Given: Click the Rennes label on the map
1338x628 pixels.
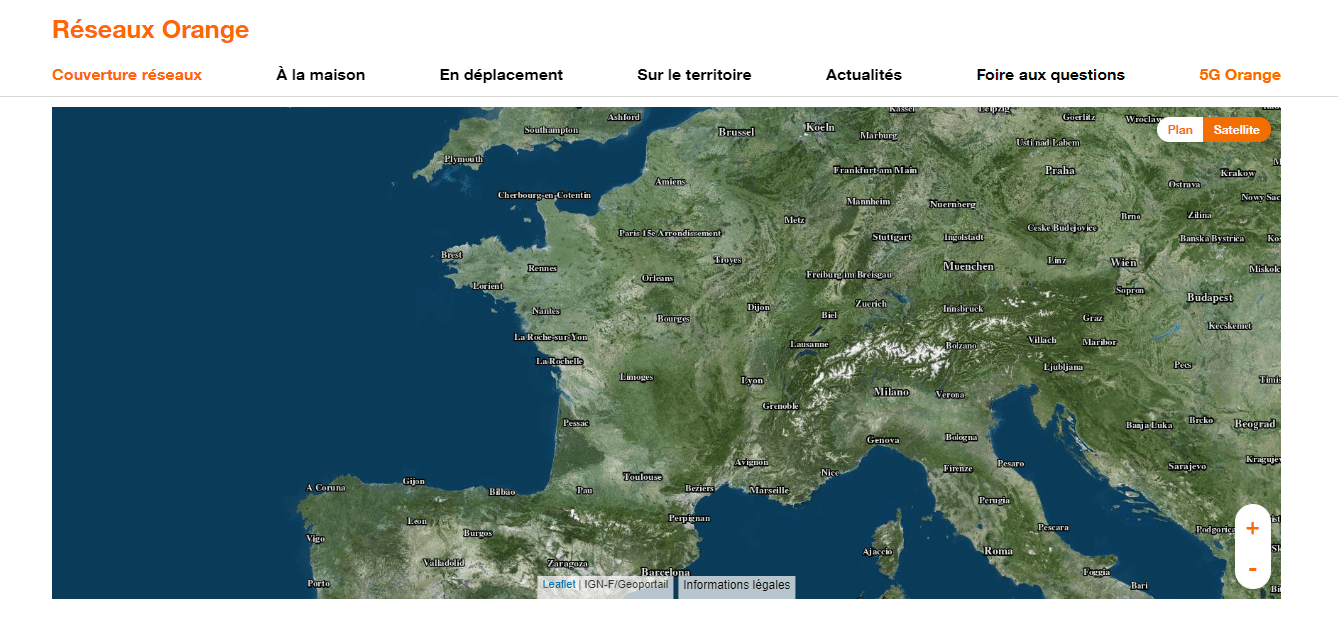Looking at the screenshot, I should point(543,268).
